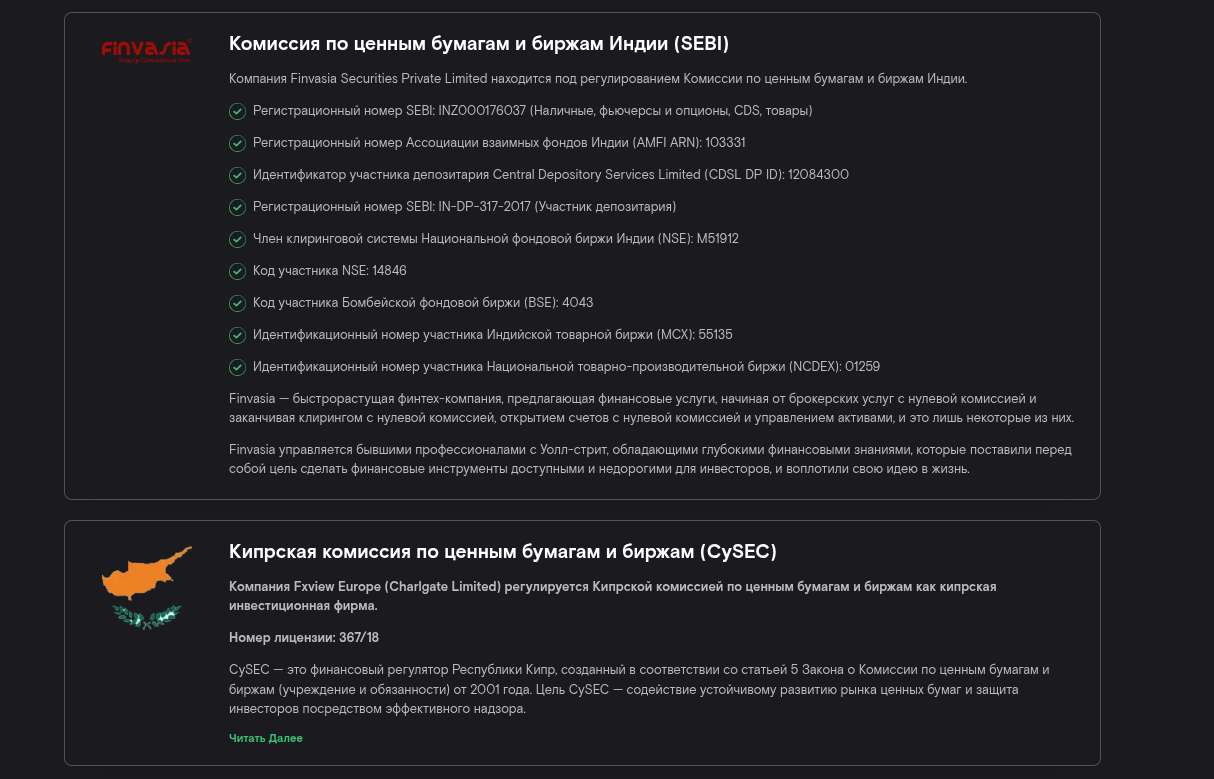
Task: Click checkmark icon beside MCX 55135 line
Action: tap(237, 335)
